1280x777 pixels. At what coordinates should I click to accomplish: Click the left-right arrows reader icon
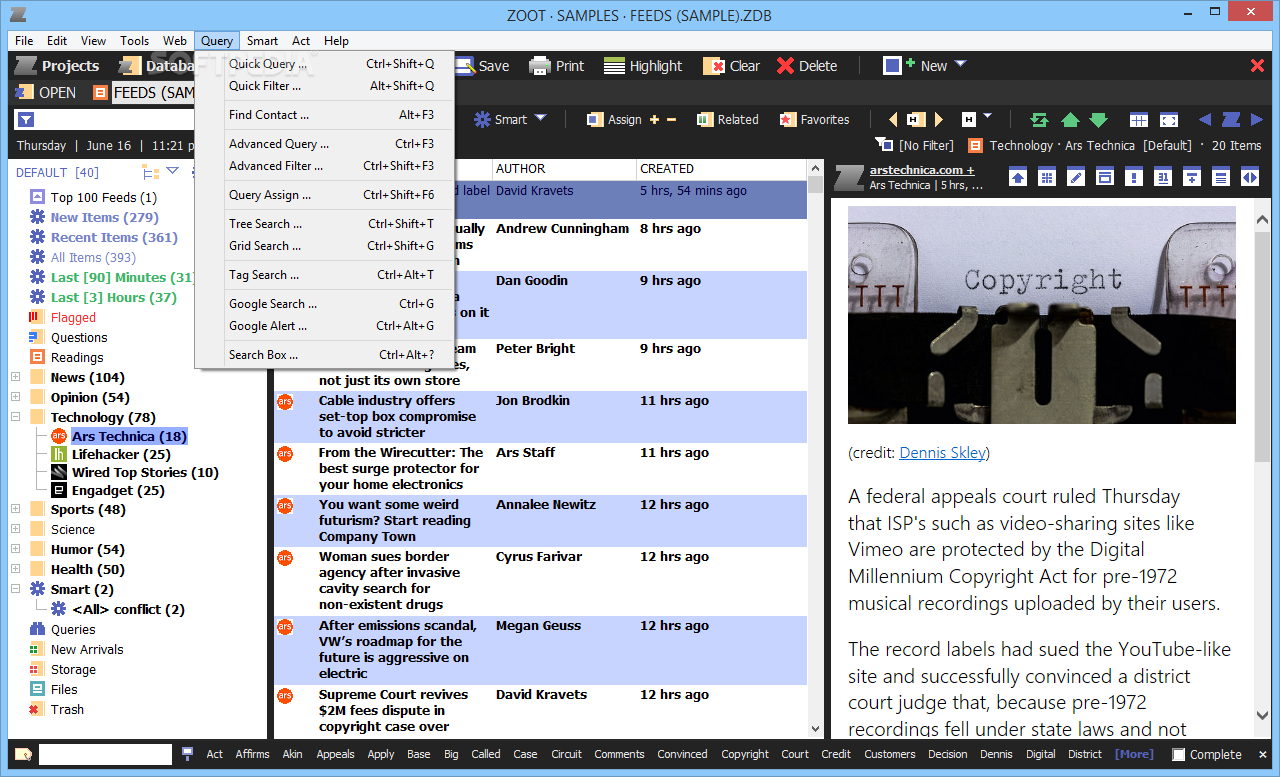click(x=1250, y=177)
